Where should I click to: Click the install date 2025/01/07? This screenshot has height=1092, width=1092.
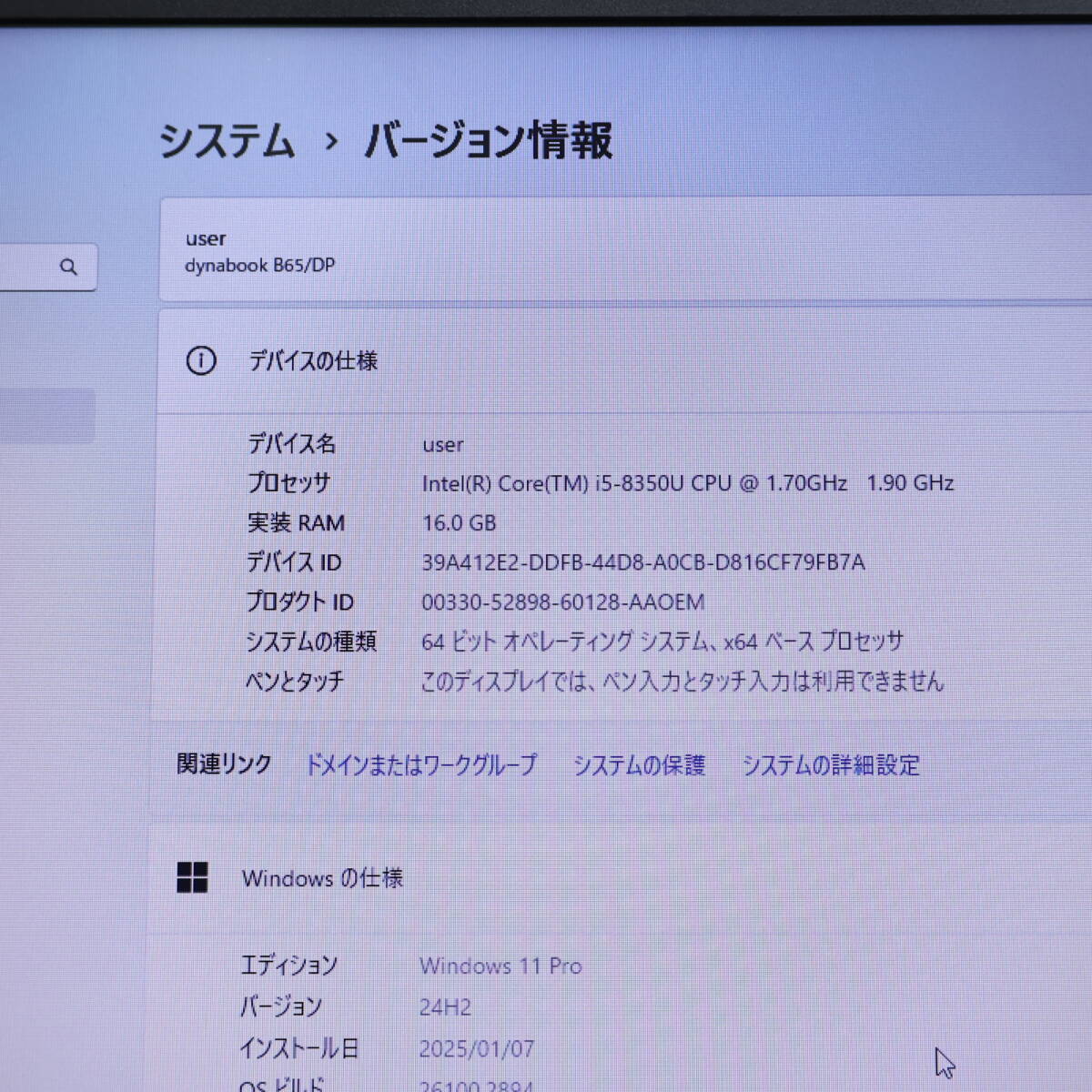477,1049
